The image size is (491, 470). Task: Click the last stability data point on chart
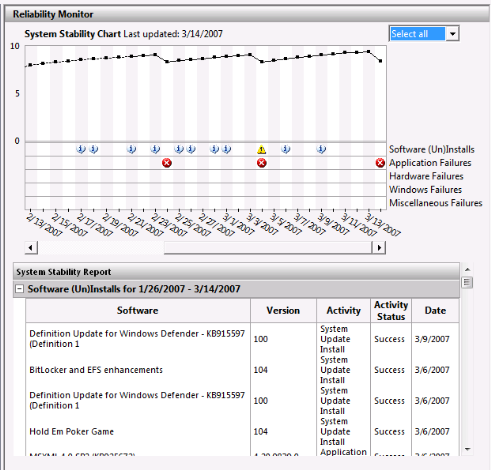coord(380,61)
